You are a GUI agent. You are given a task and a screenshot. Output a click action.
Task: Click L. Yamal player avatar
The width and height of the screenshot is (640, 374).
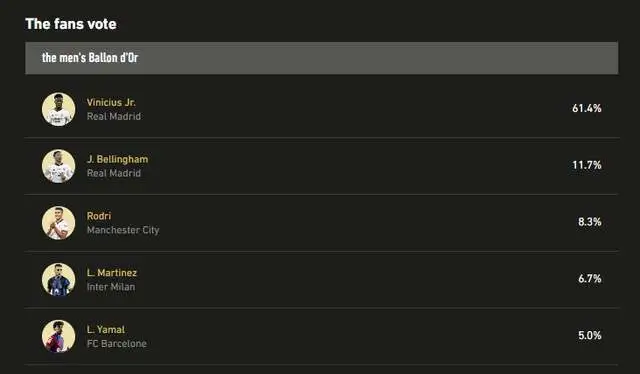[x=58, y=336]
